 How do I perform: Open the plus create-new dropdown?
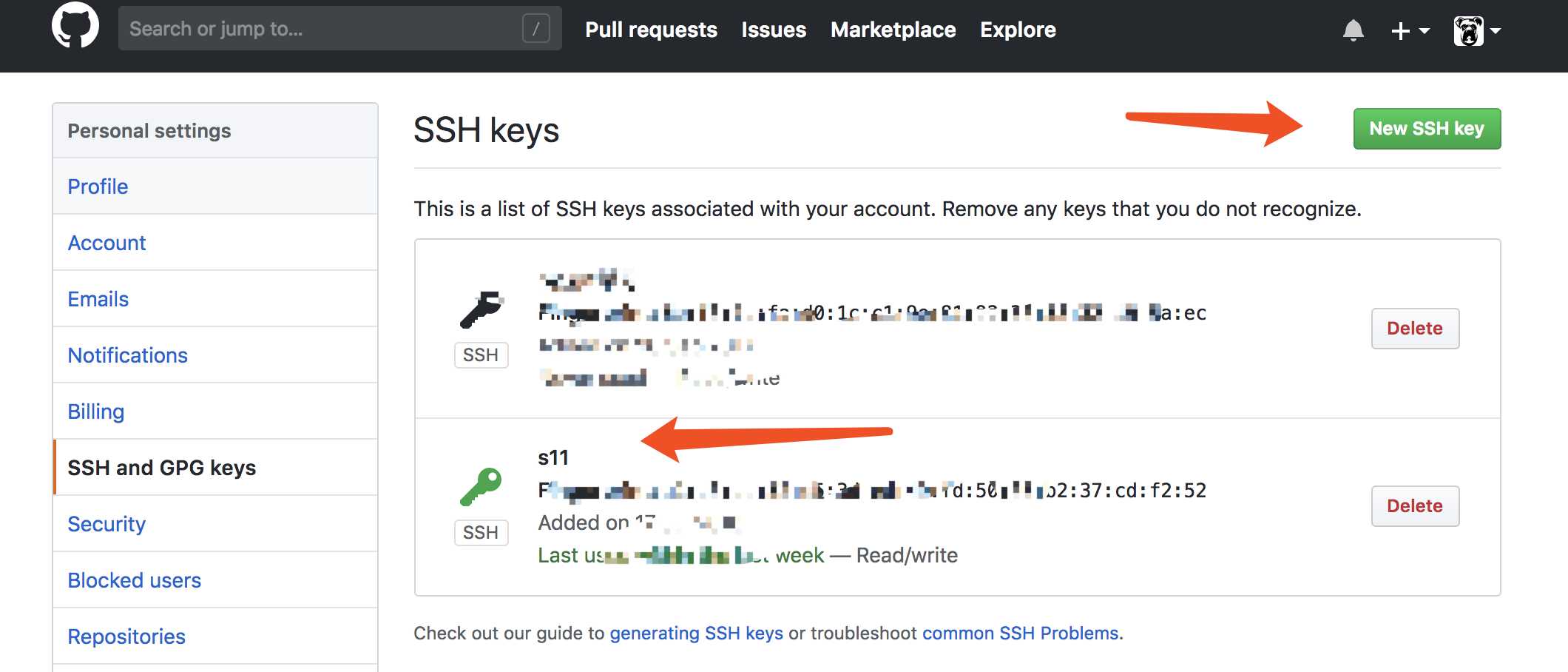(1410, 31)
